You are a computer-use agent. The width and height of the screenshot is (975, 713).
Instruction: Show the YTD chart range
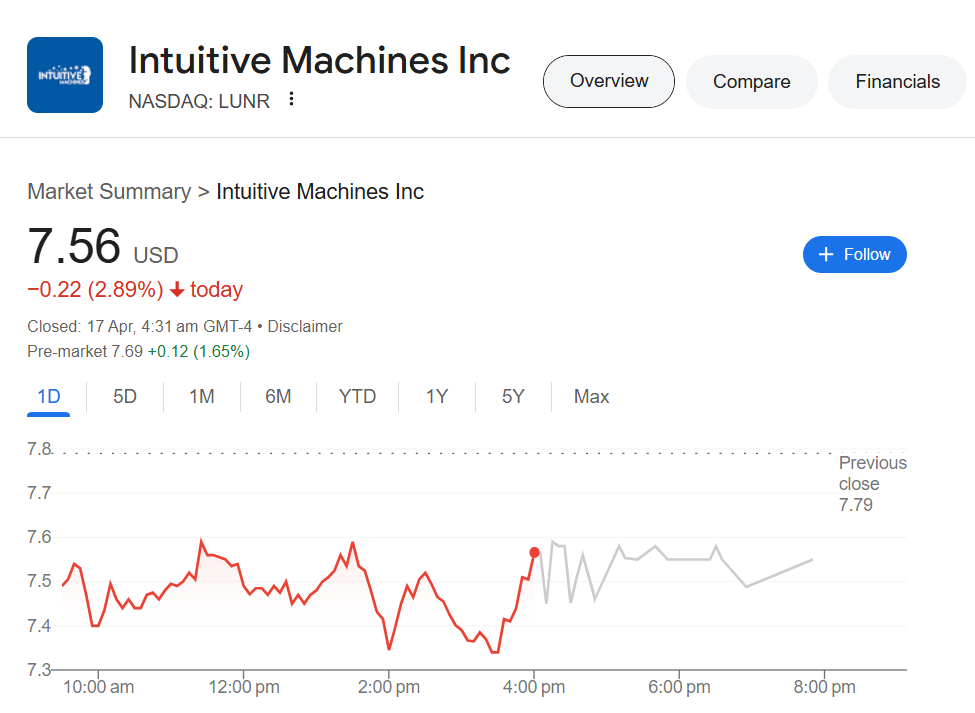(x=357, y=397)
